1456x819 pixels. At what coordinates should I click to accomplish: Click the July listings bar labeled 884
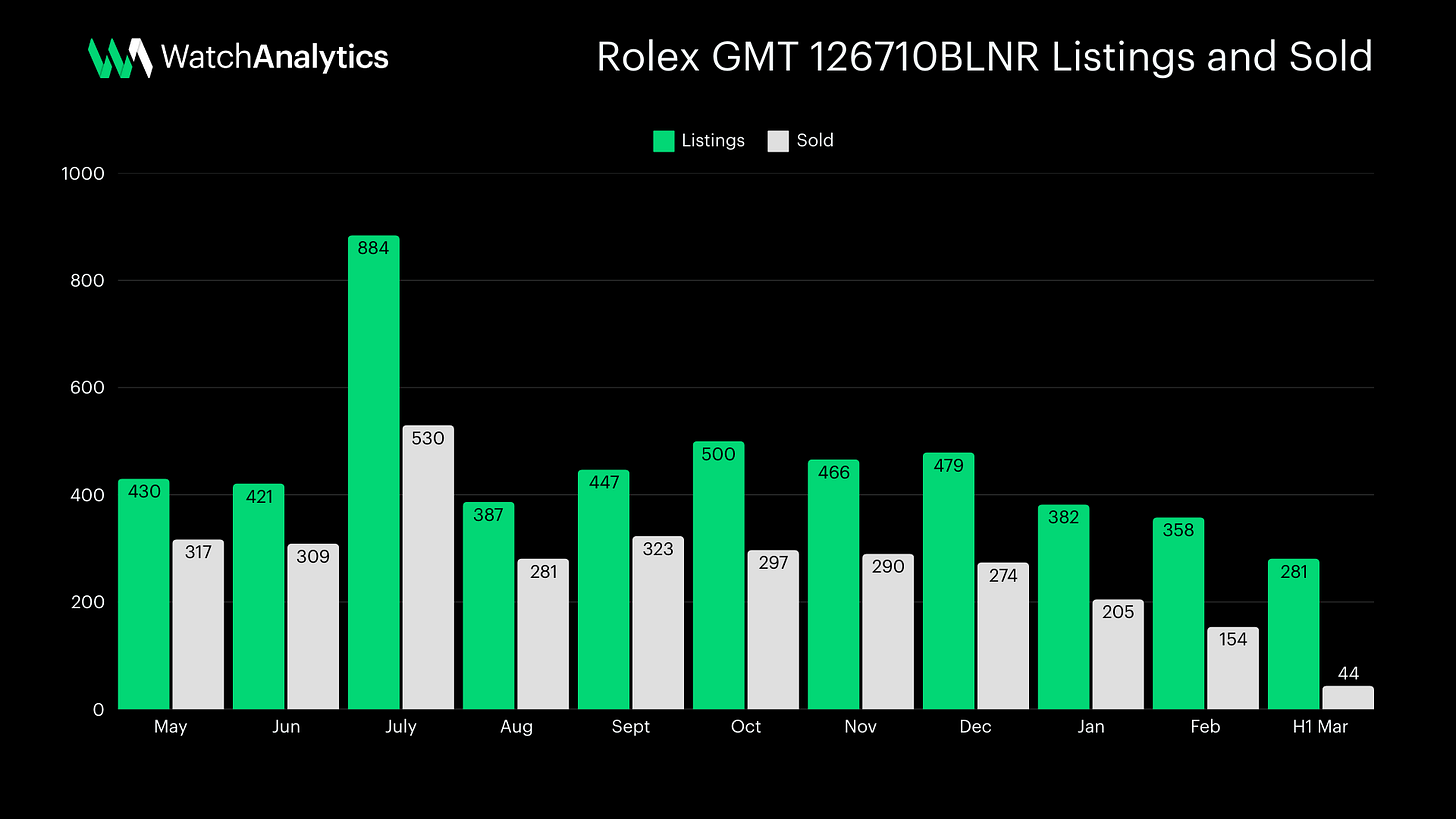point(374,472)
